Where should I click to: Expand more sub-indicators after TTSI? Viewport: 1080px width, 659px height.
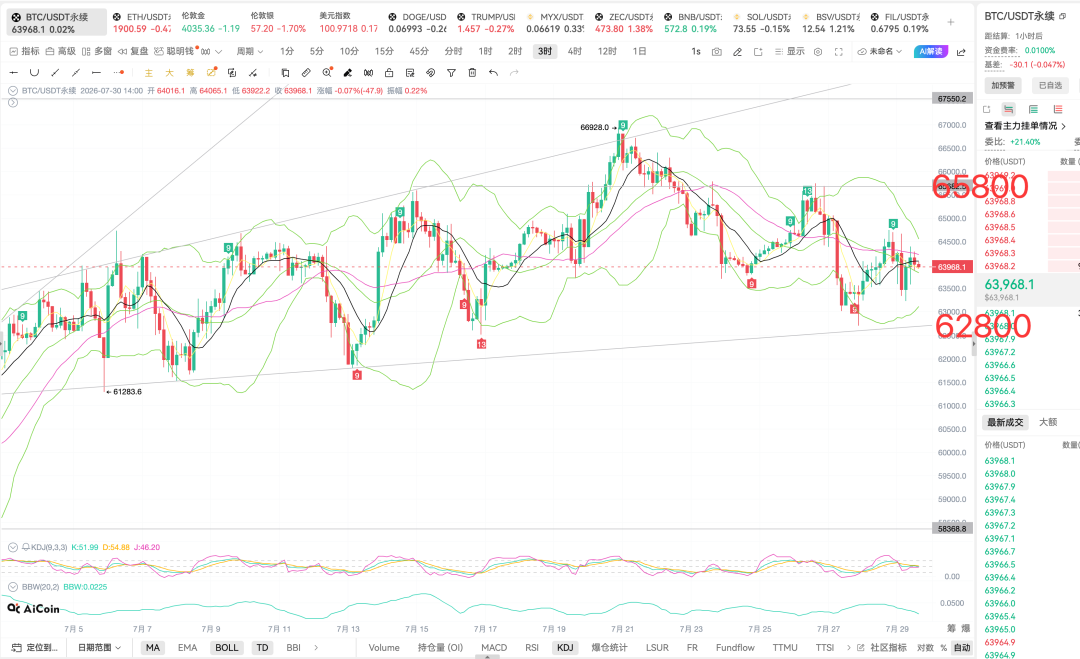click(x=849, y=647)
